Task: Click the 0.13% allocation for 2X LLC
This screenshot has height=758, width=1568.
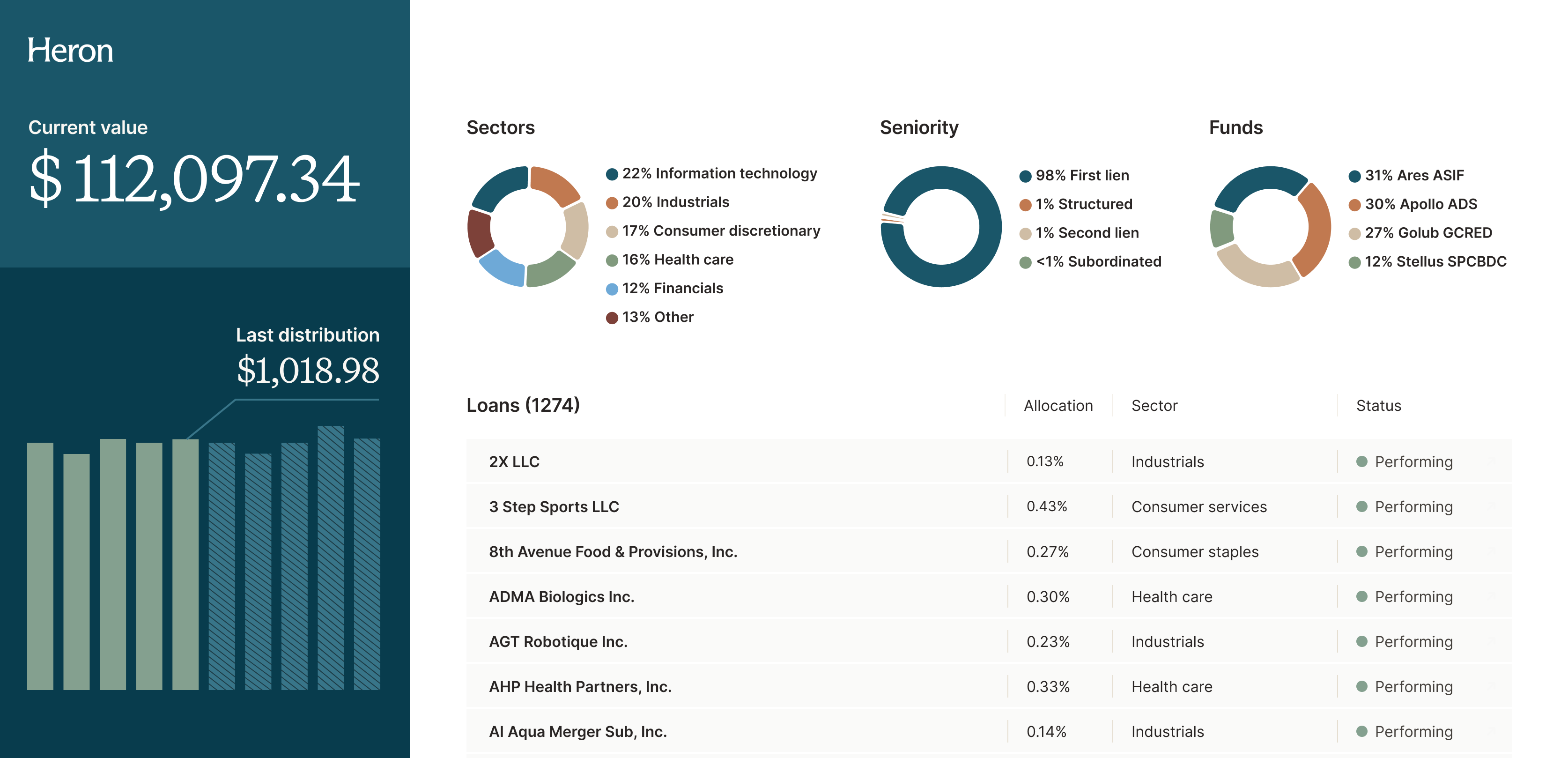Action: [x=1044, y=461]
